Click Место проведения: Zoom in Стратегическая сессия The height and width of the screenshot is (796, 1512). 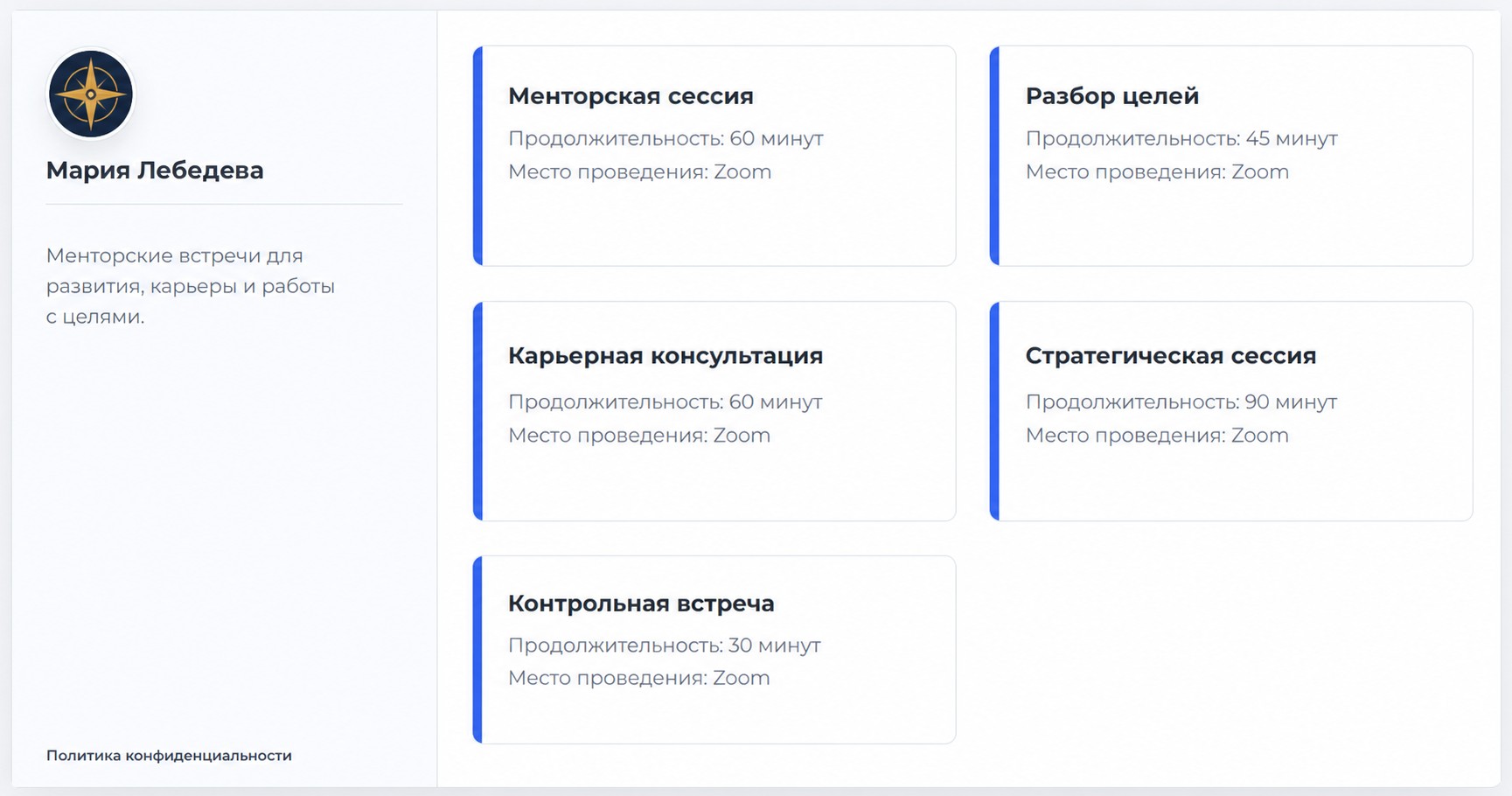(1157, 435)
